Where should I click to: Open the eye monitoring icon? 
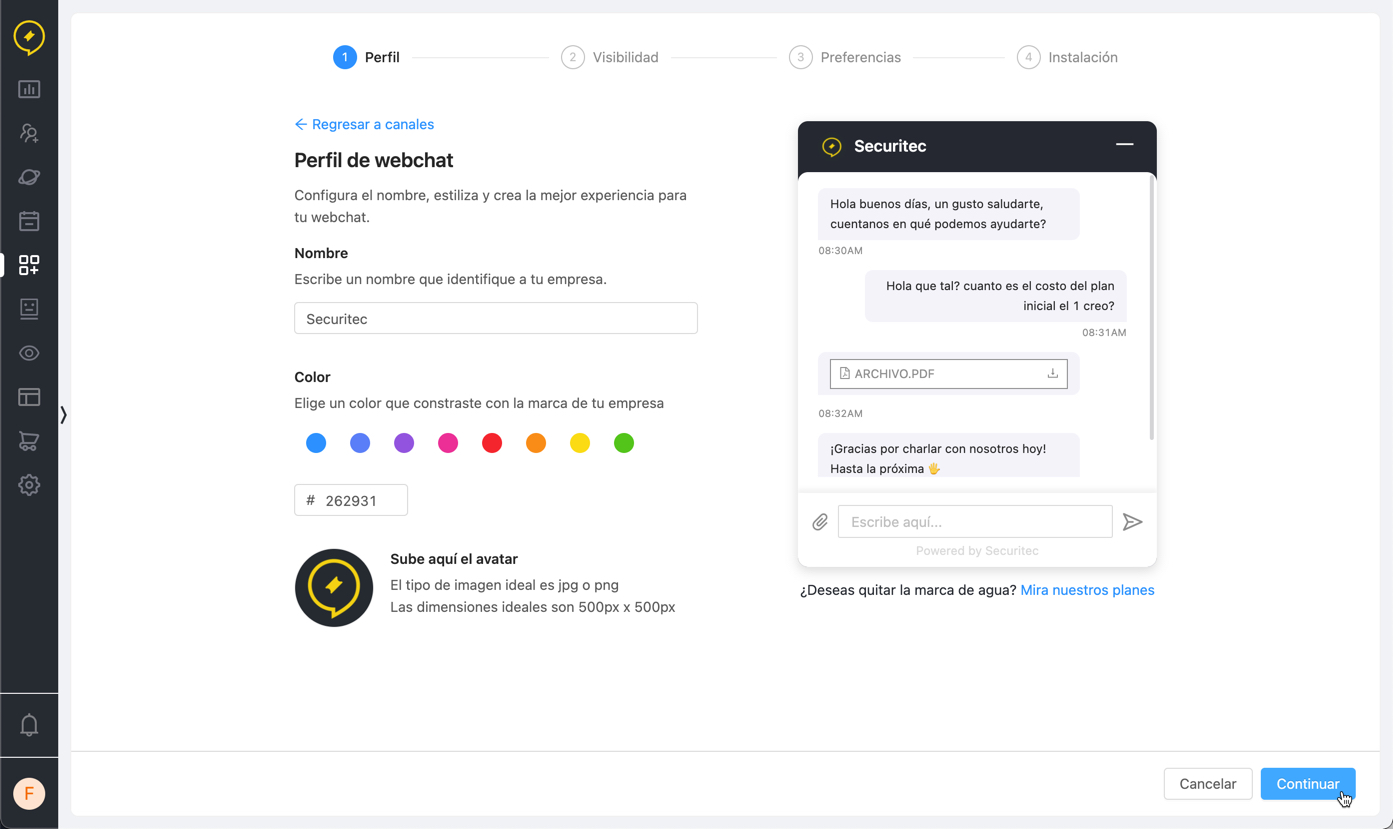(29, 353)
